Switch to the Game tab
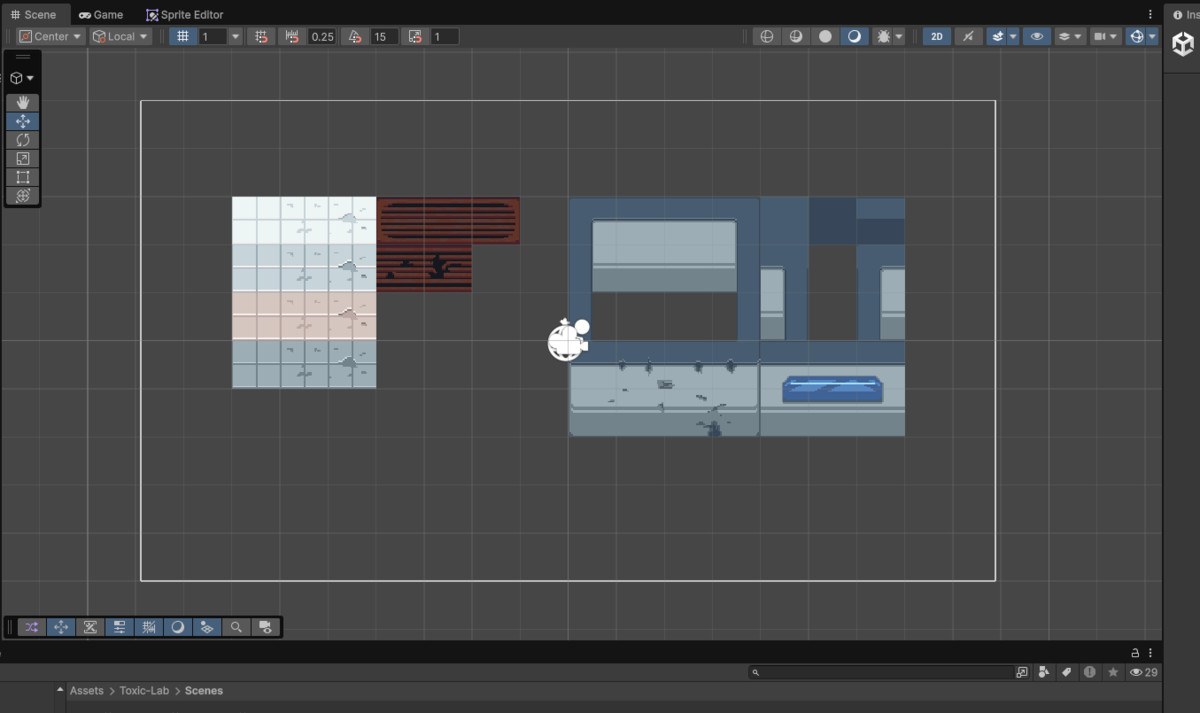 point(101,15)
